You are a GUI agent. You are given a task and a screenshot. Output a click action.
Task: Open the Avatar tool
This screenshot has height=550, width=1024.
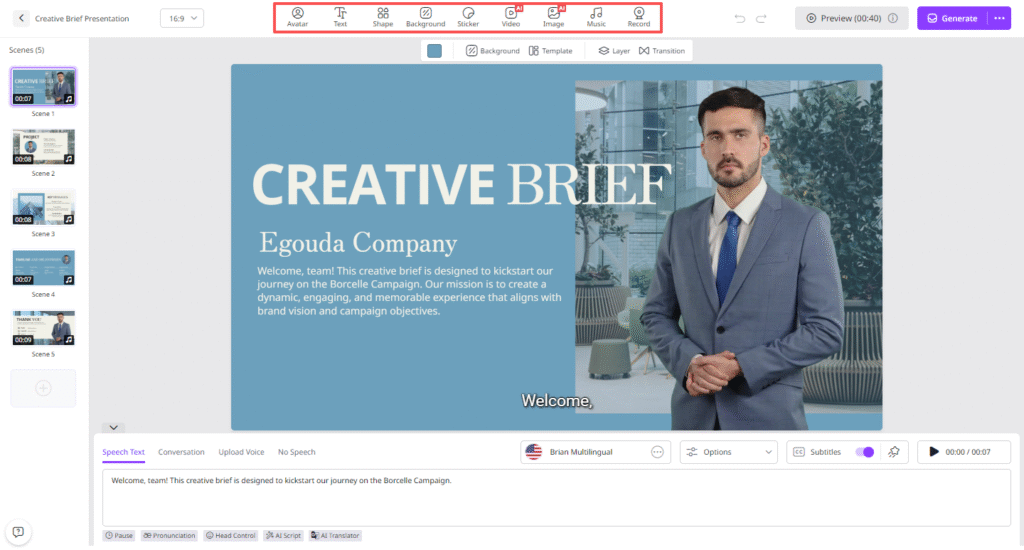click(297, 16)
